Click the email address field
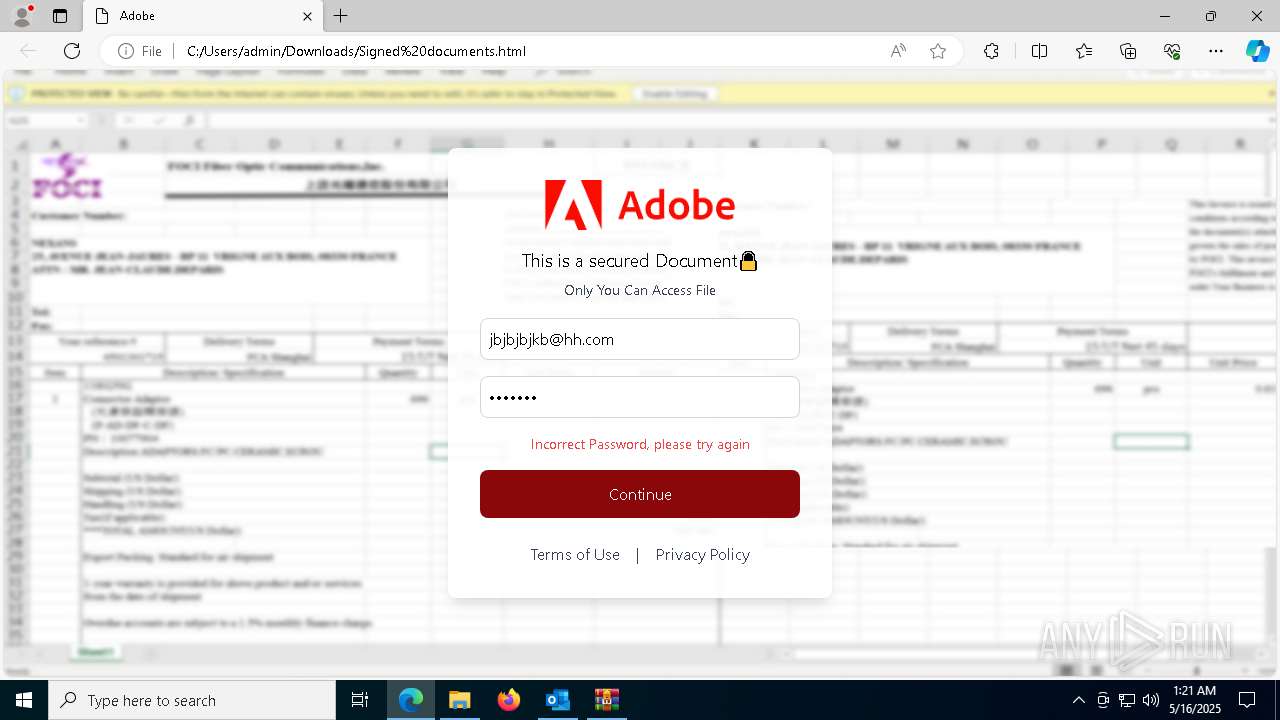This screenshot has width=1280, height=720. click(640, 339)
